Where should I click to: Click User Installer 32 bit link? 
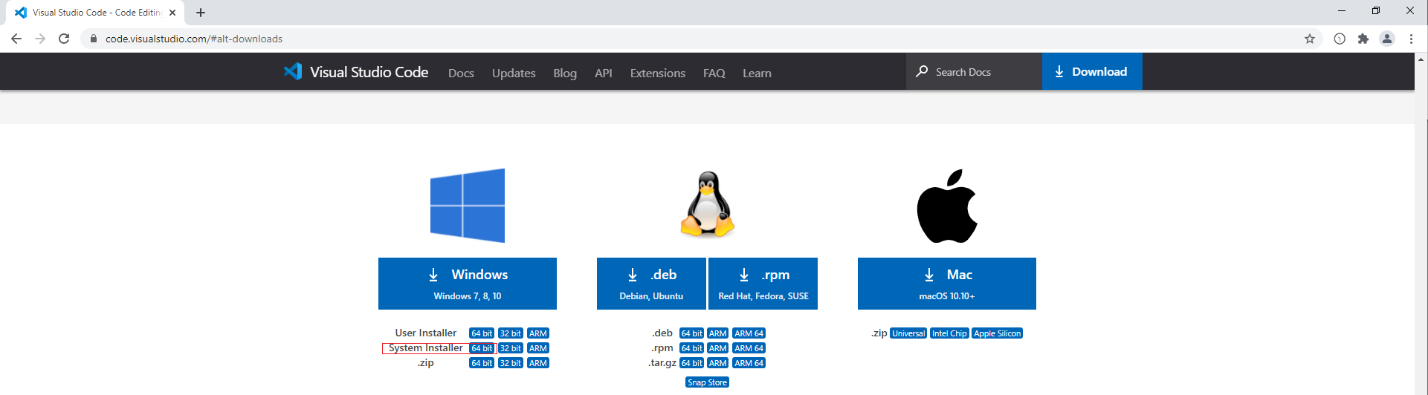(511, 333)
